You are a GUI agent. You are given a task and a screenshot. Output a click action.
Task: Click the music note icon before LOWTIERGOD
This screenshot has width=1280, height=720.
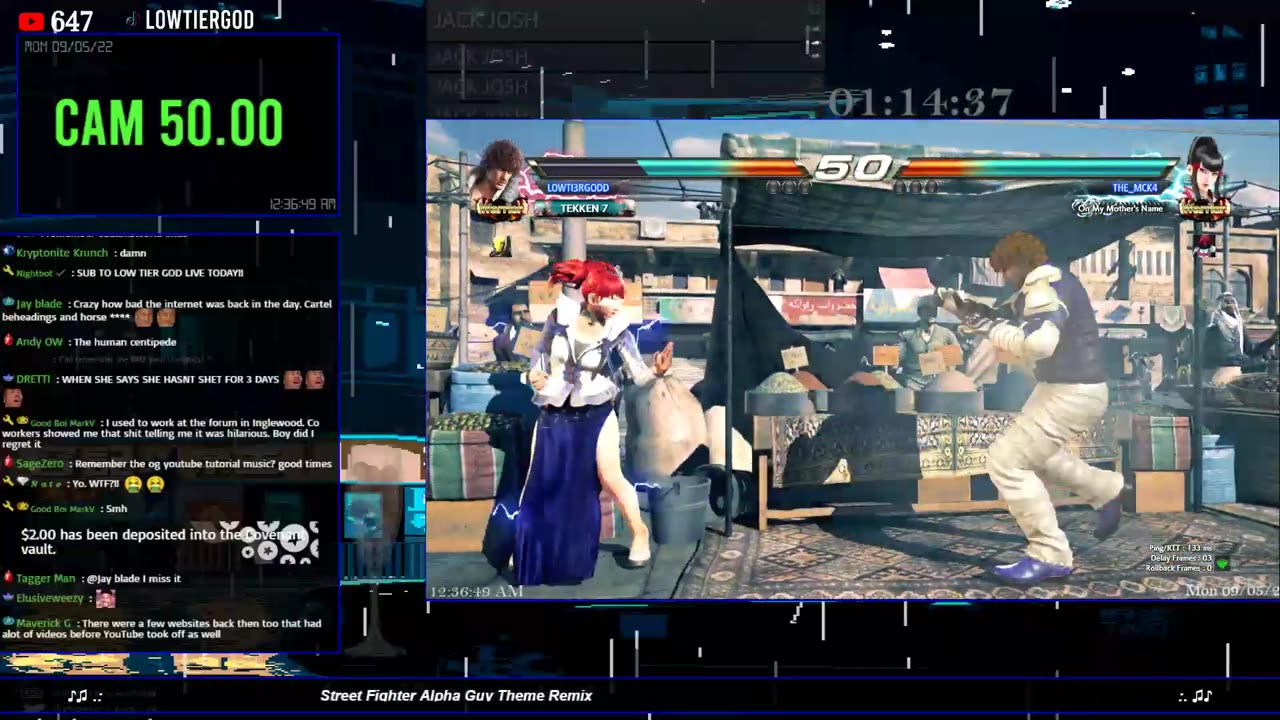tap(131, 20)
